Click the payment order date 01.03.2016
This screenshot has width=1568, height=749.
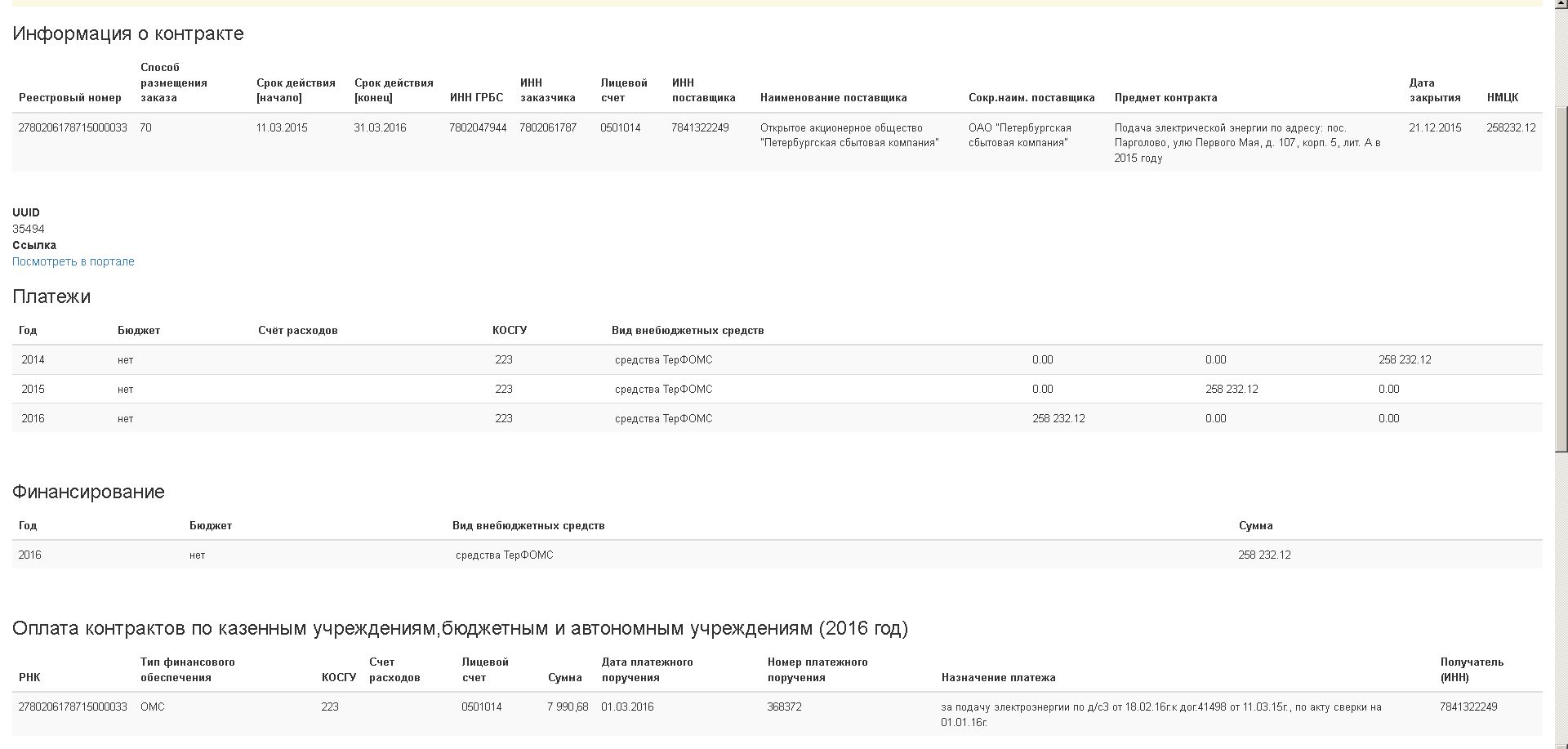(627, 707)
